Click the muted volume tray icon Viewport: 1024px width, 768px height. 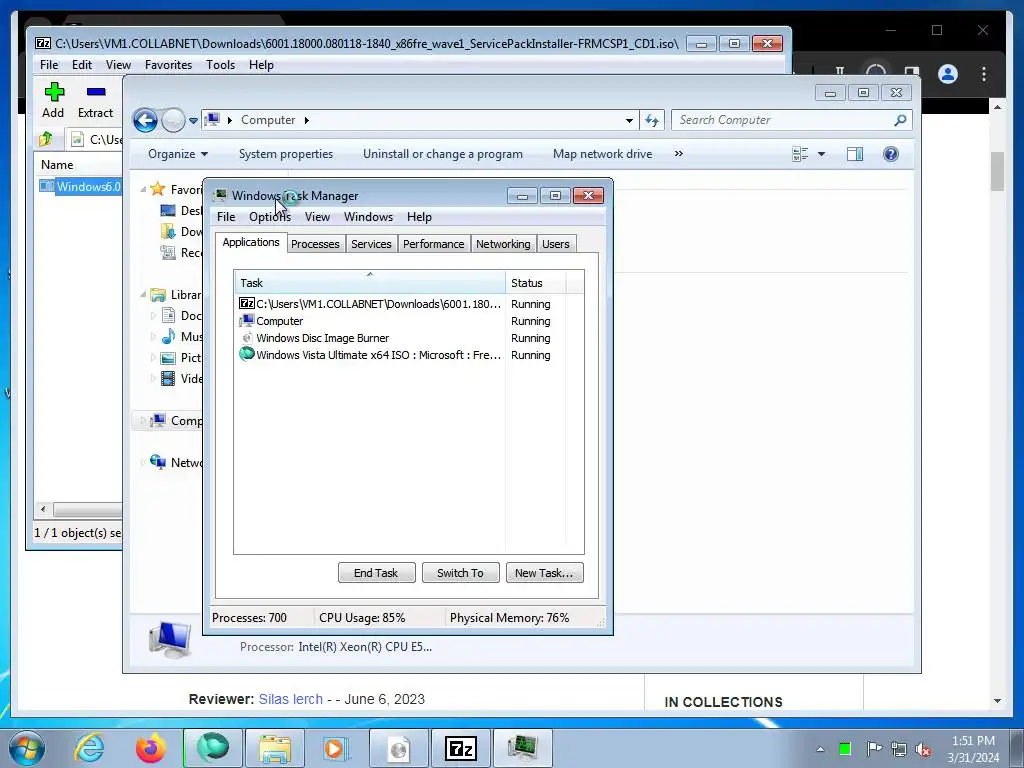(x=923, y=749)
